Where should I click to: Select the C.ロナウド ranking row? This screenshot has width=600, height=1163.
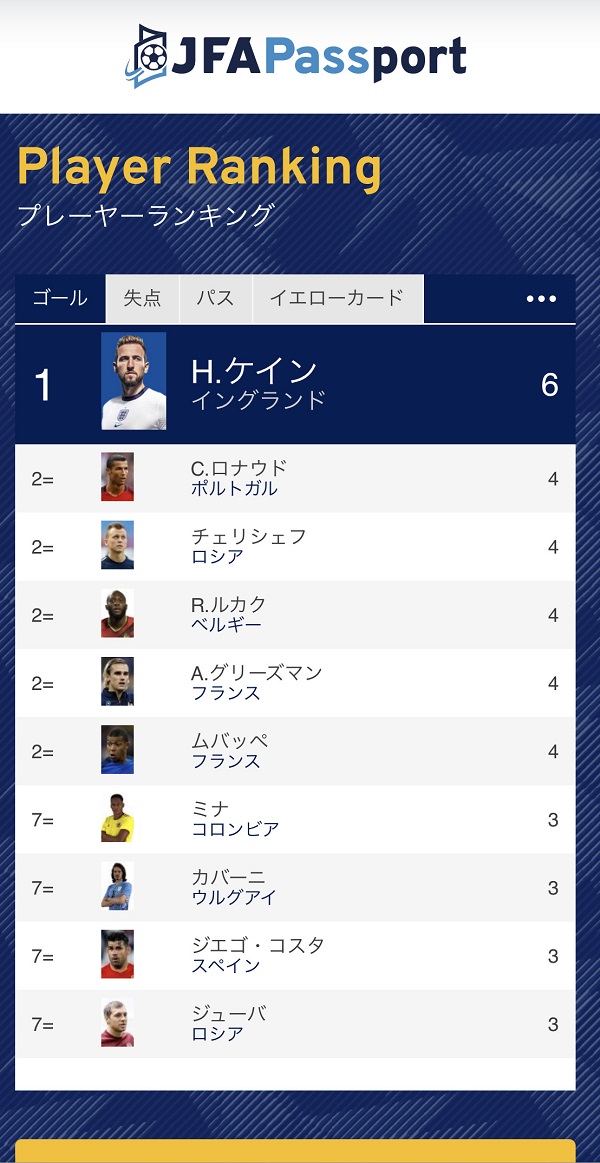[300, 478]
